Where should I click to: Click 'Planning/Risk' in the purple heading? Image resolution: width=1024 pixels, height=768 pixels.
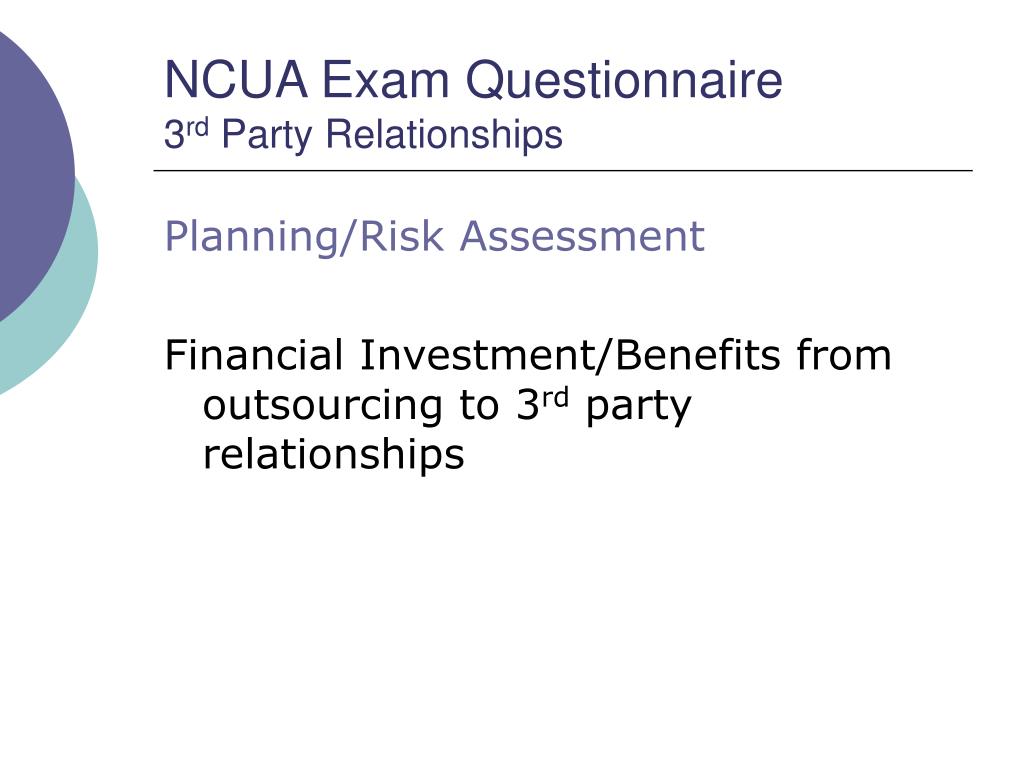[x=304, y=236]
